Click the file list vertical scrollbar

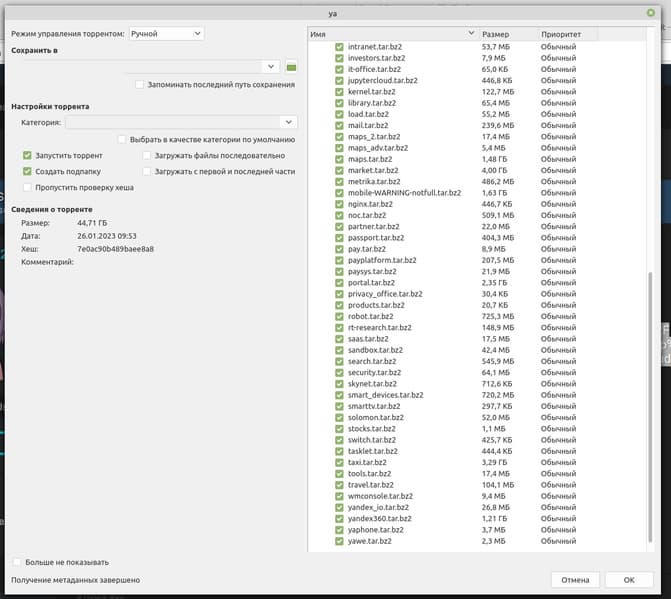(650, 406)
